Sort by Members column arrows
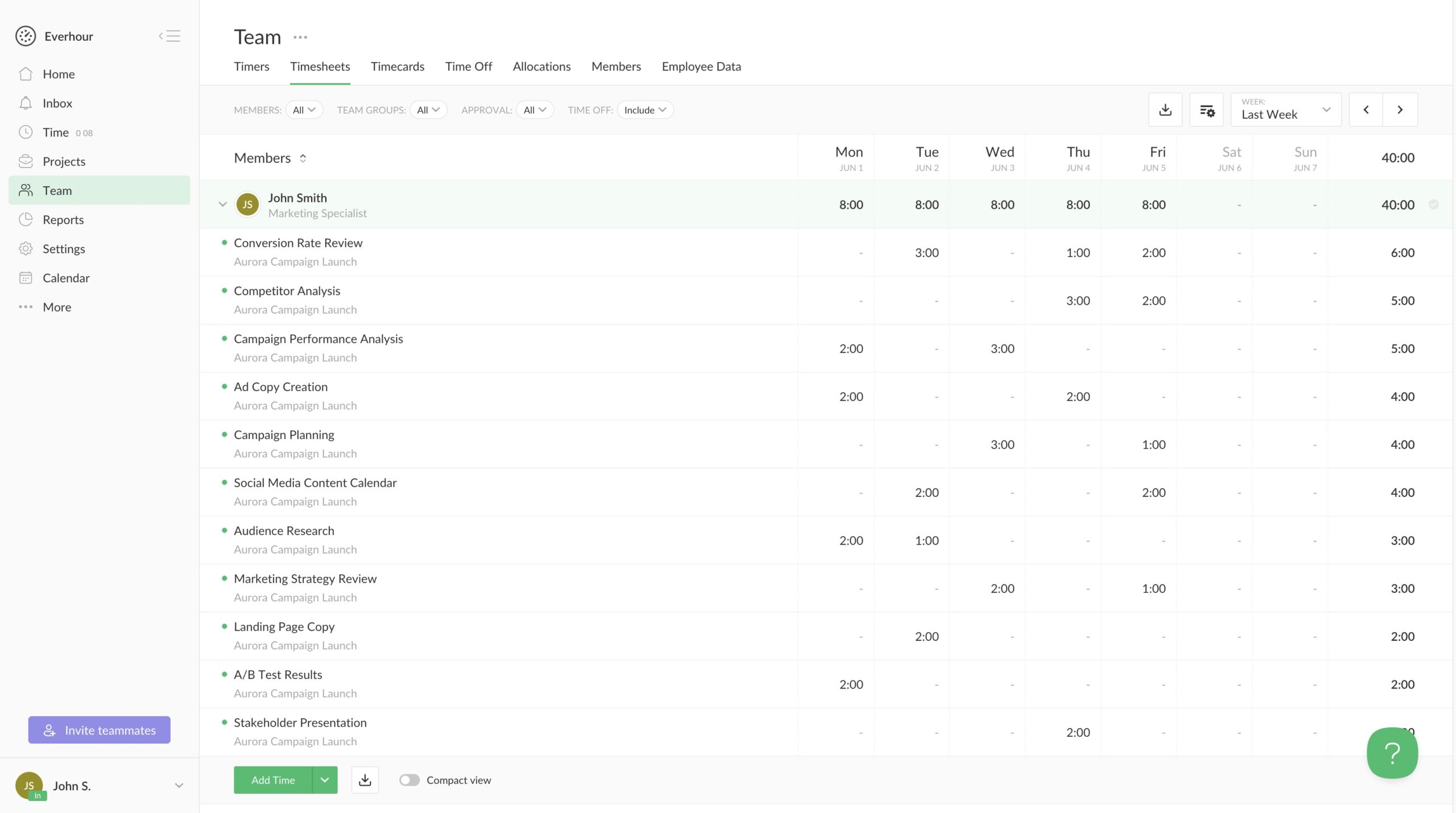1456x813 pixels. tap(303, 158)
